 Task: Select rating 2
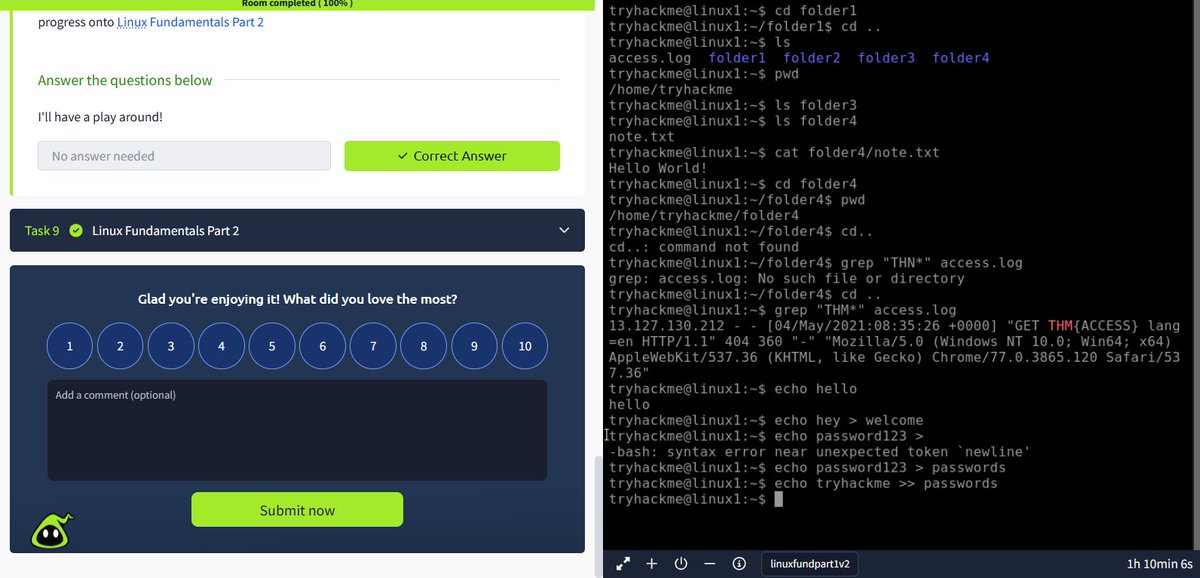pyautogui.click(x=120, y=346)
